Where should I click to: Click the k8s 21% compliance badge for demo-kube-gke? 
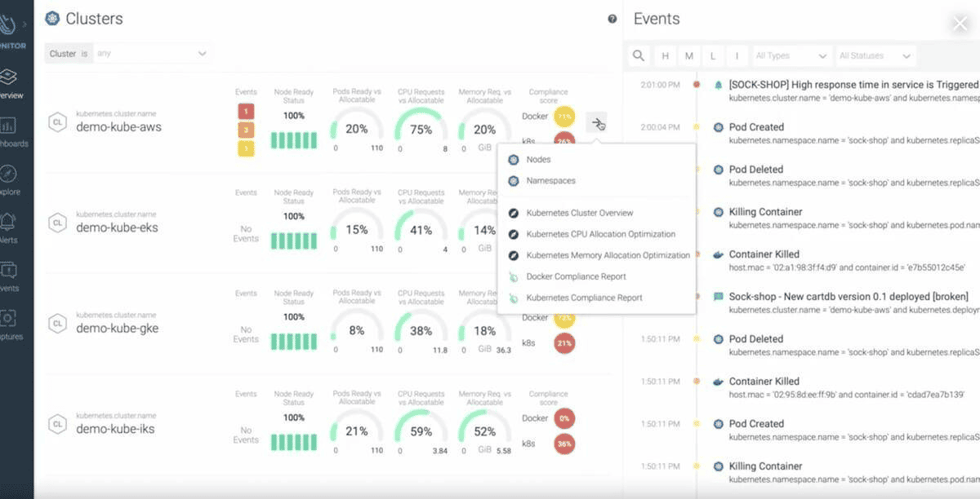click(x=564, y=343)
